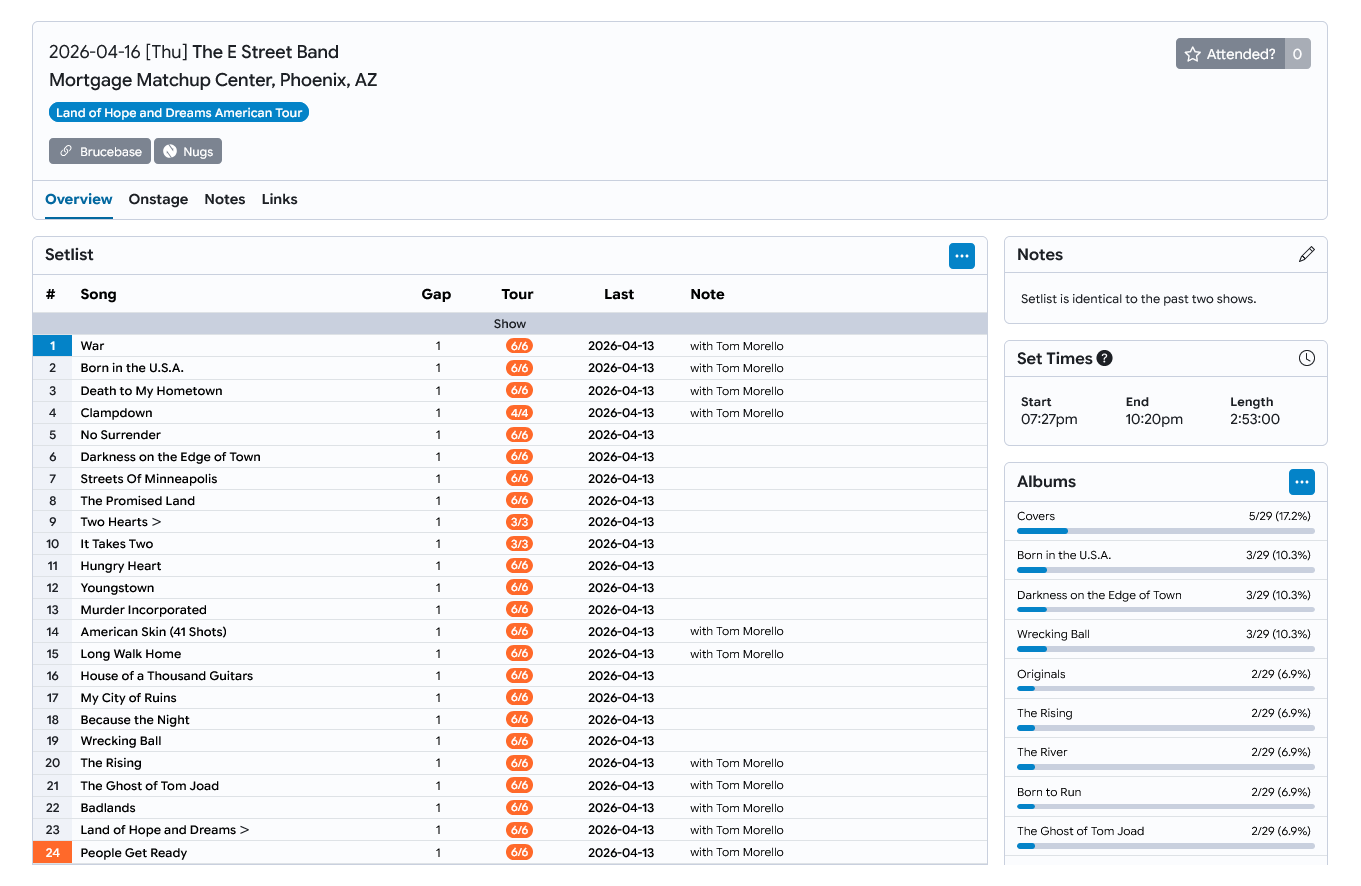Click the star Attended? button
Image resolution: width=1361 pixels, height=886 pixels.
[1230, 54]
